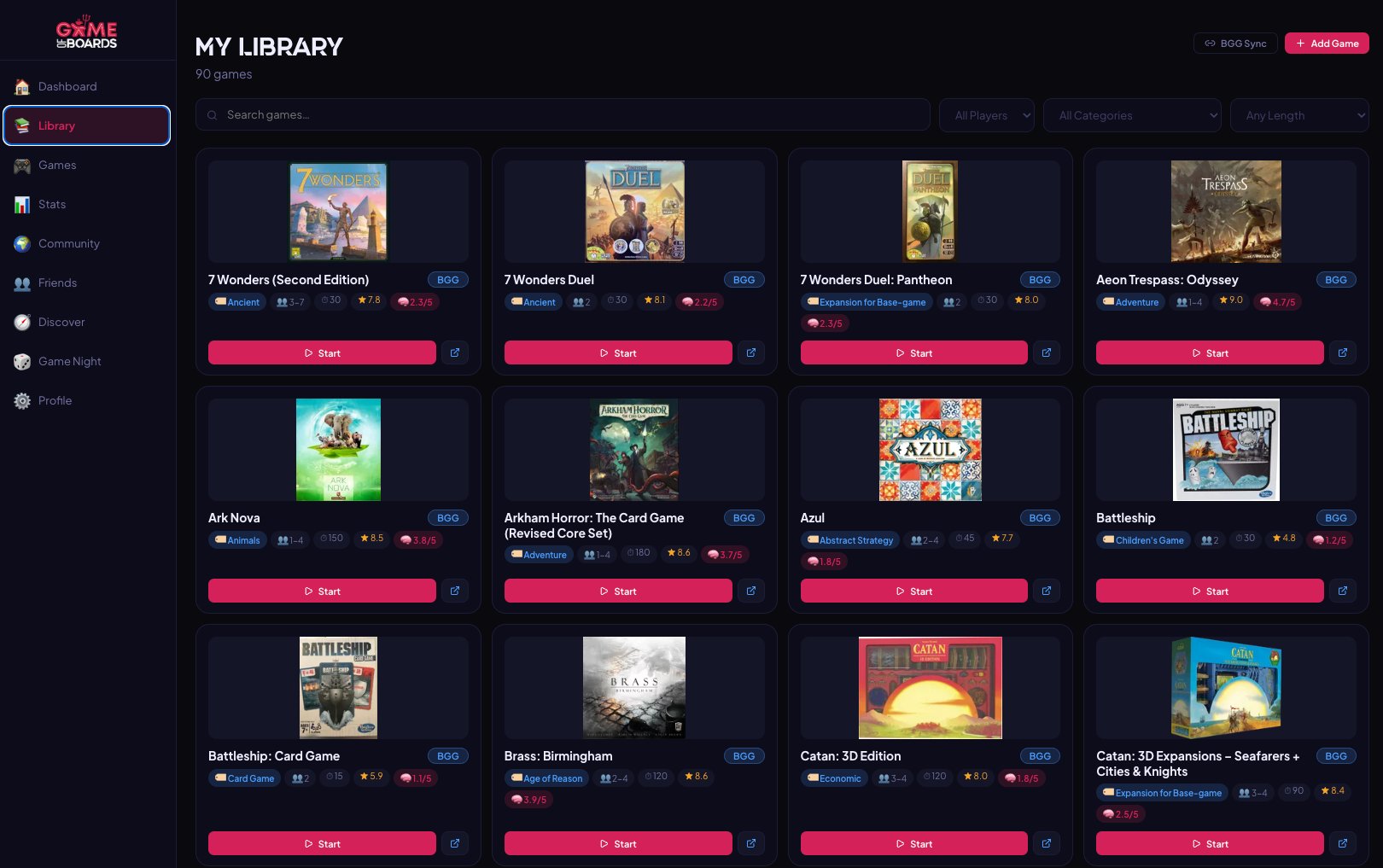Open external link for Ark Nova
The image size is (1383, 868).
[x=455, y=591]
